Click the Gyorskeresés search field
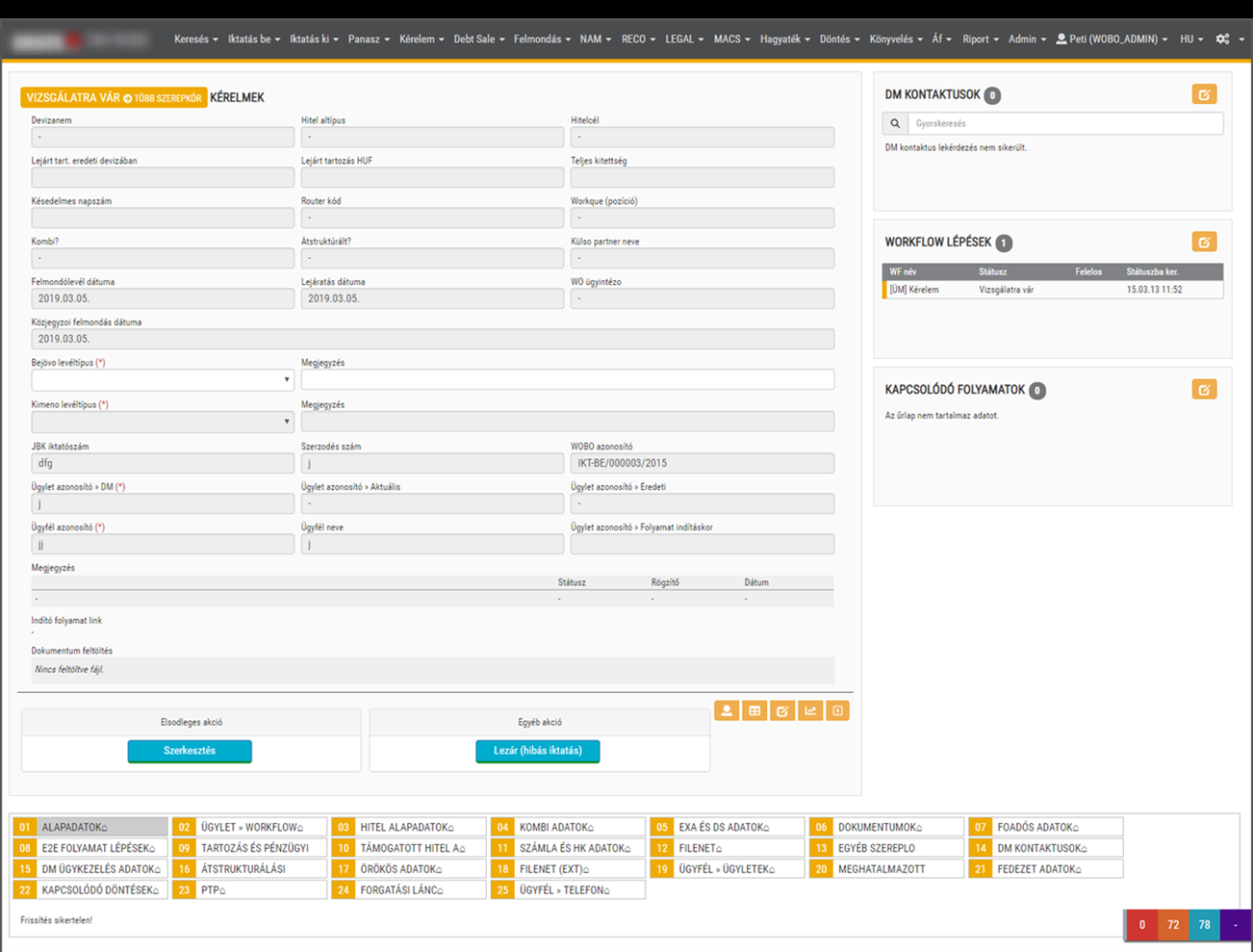 tap(1065, 123)
